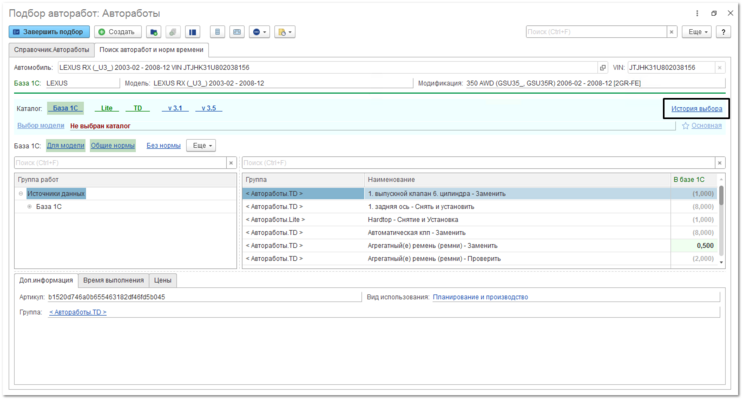This screenshot has width=743, height=400.
Task: Click the Модификация field
Action: click(595, 83)
